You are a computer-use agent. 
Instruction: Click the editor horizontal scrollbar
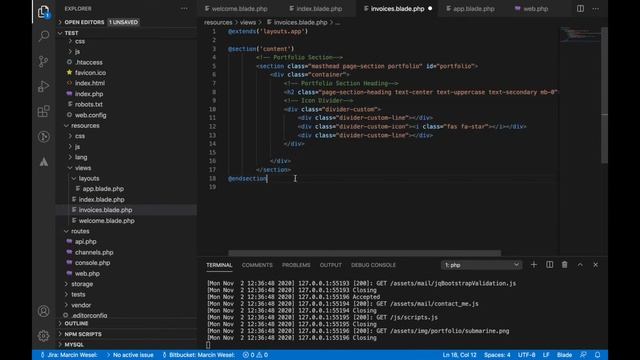364,253
